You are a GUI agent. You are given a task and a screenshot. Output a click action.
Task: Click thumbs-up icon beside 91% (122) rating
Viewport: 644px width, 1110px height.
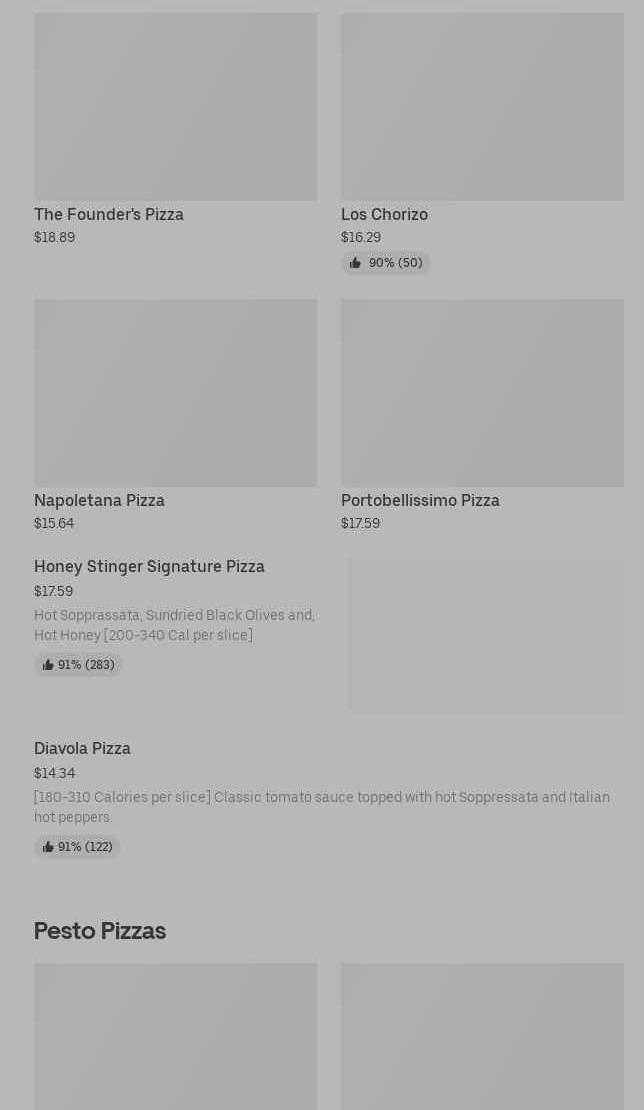pos(48,847)
